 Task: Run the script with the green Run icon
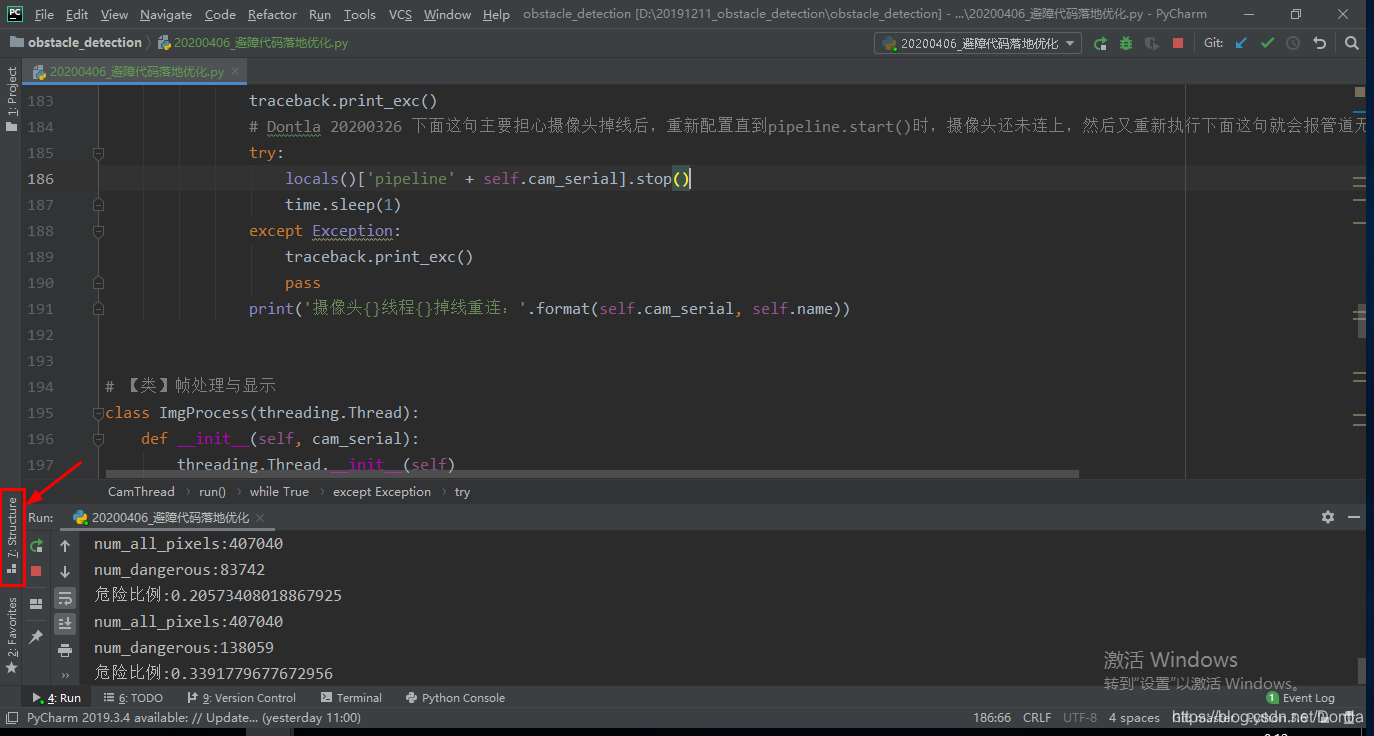[x=1101, y=42]
